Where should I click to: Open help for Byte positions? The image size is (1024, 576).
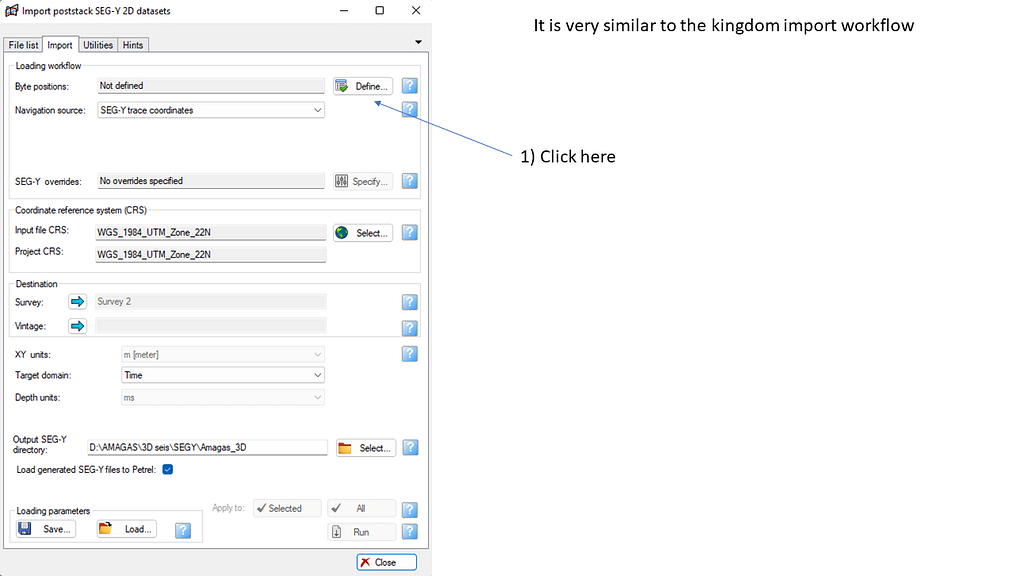(x=409, y=86)
